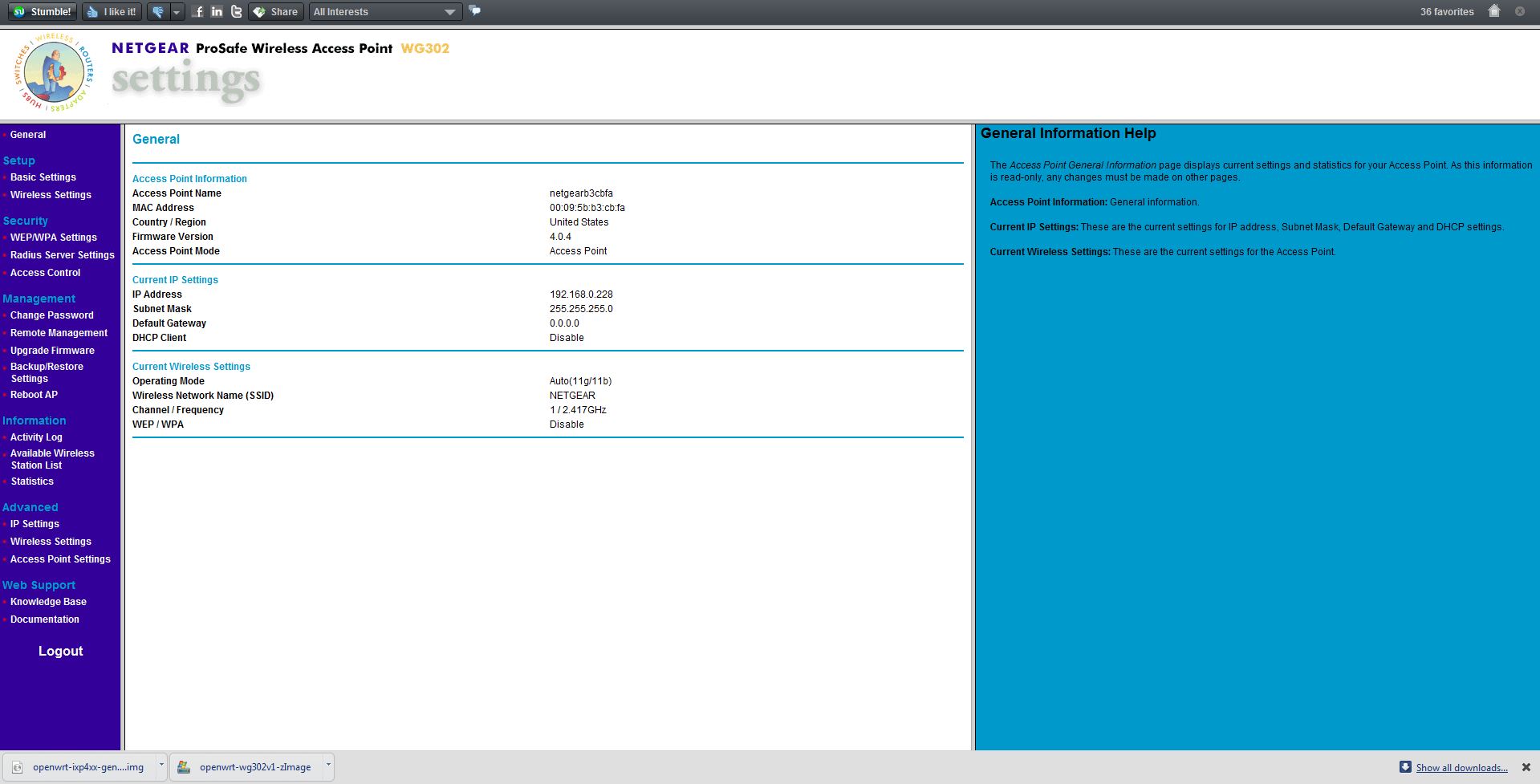Click the Show all downloads link

coord(1461,768)
